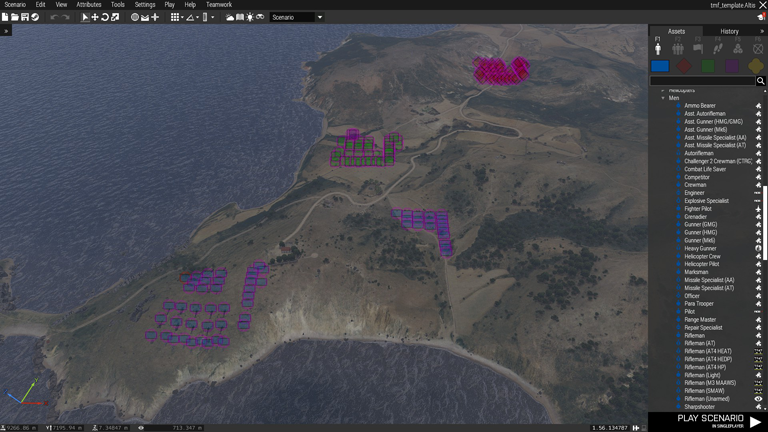Collapse the Men tree category
This screenshot has width=768, height=432.
(663, 98)
